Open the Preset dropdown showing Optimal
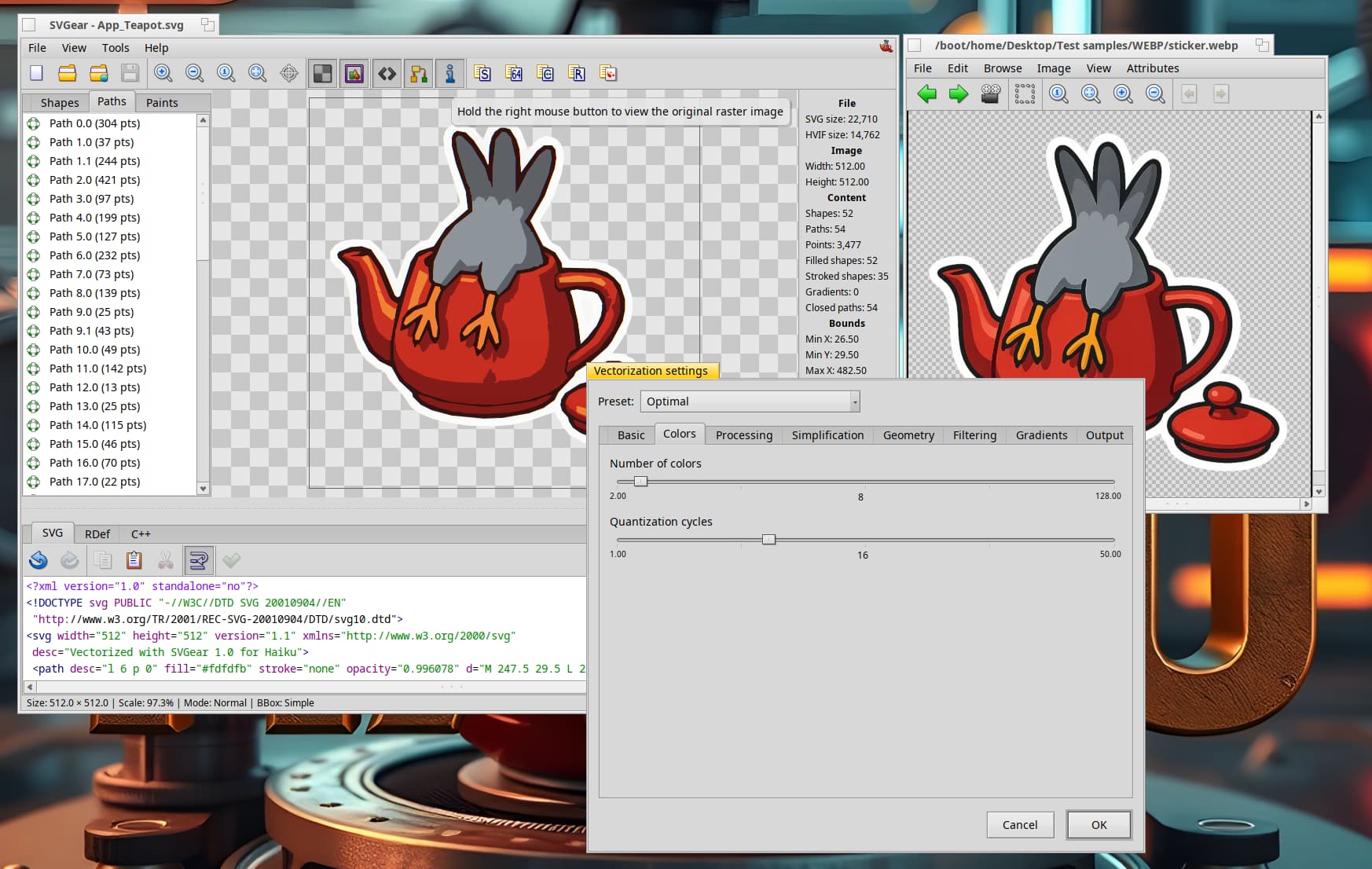The image size is (1372, 869). point(750,401)
